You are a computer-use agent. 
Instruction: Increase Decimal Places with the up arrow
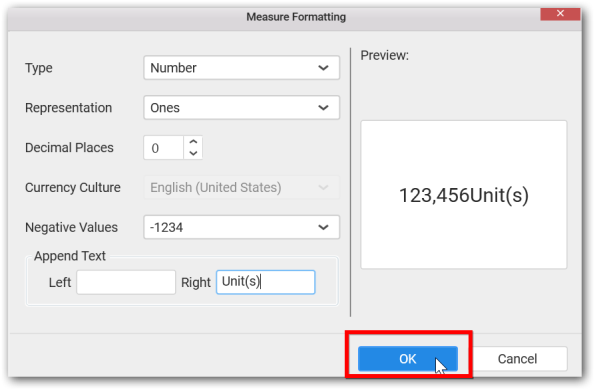pyautogui.click(x=193, y=142)
